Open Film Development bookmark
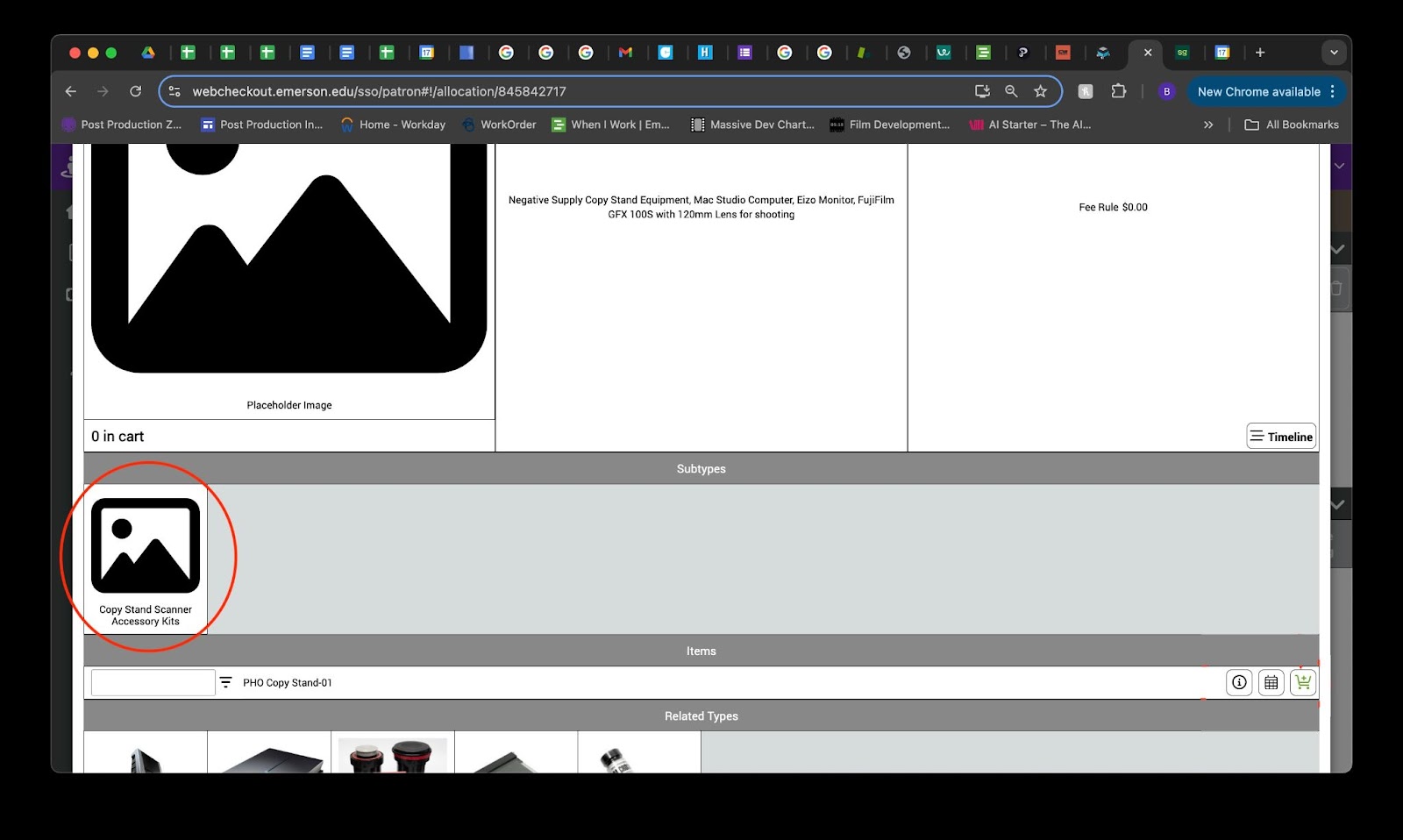Viewport: 1403px width, 840px height. [x=889, y=125]
